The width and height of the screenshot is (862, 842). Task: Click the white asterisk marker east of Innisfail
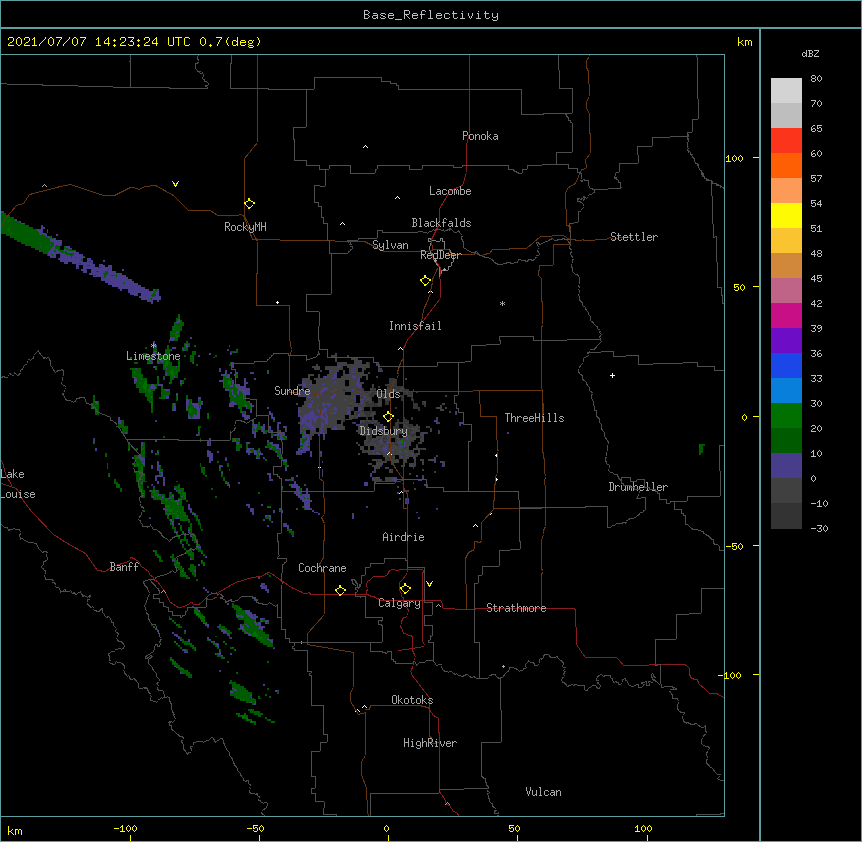pyautogui.click(x=502, y=303)
